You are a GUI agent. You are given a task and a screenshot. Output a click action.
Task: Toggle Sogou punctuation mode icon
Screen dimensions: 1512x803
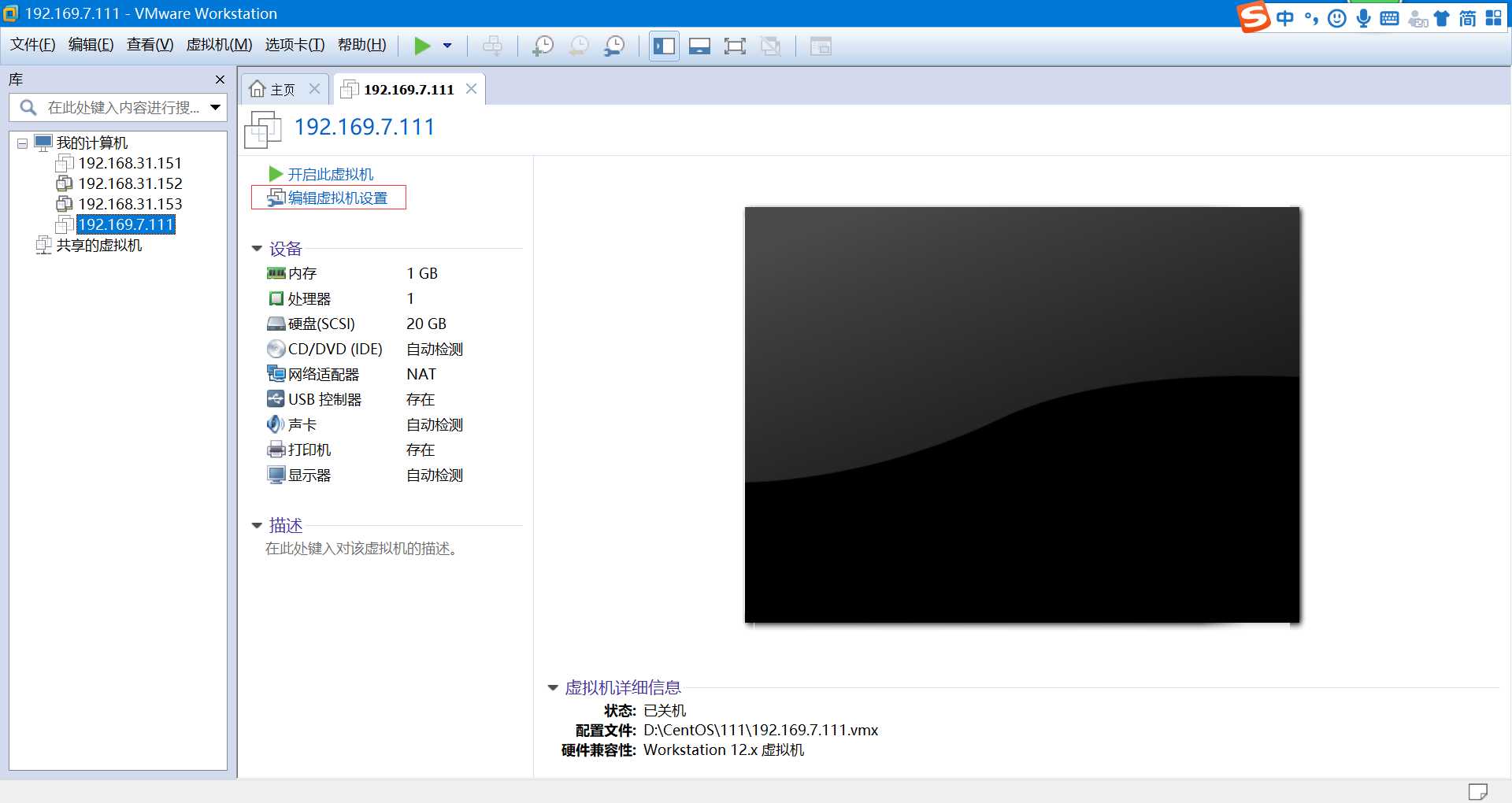(1311, 18)
